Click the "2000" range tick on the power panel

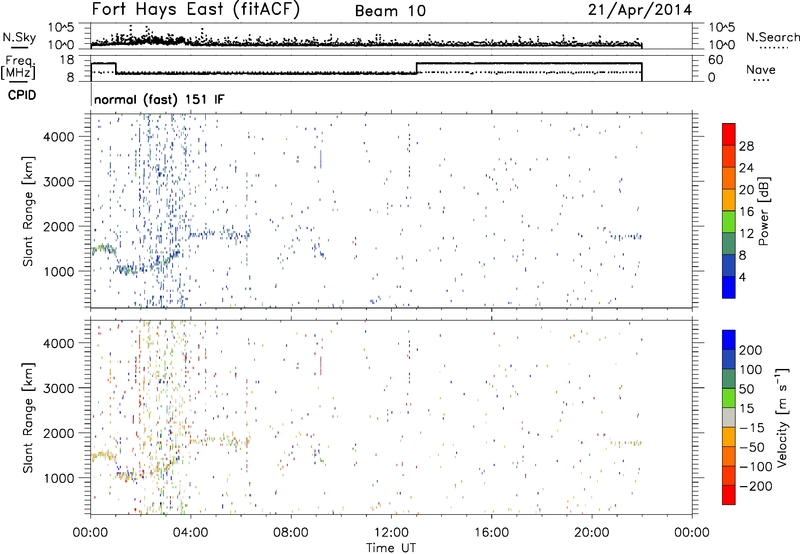point(58,226)
